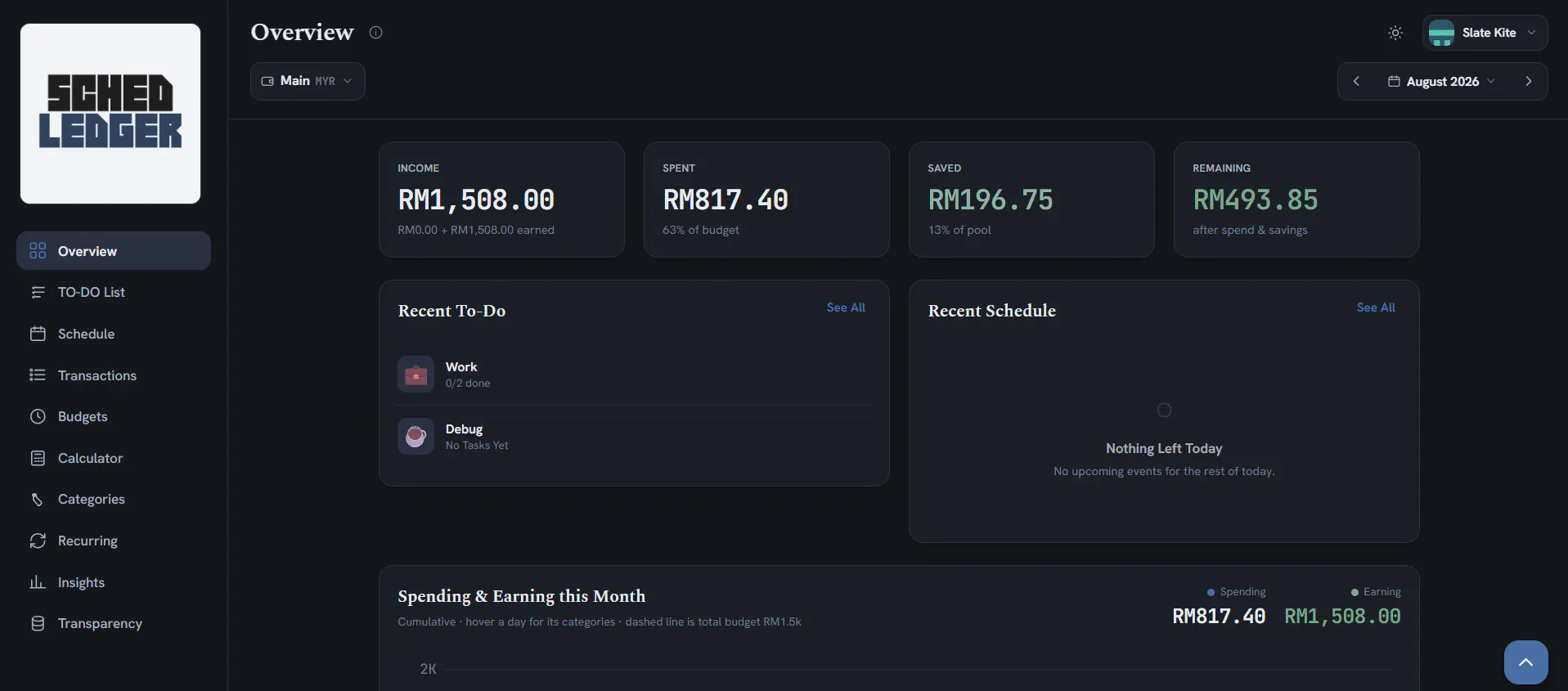Click the Slate Kite avatar image
This screenshot has width=1568, height=691.
pos(1441,33)
